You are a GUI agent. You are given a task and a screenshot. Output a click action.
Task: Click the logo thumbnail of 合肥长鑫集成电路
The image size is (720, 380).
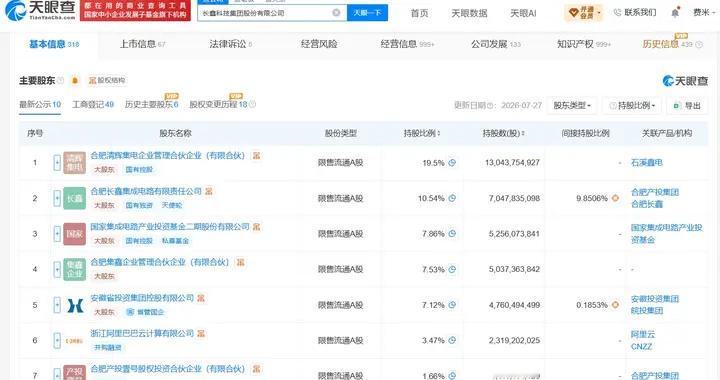click(74, 198)
